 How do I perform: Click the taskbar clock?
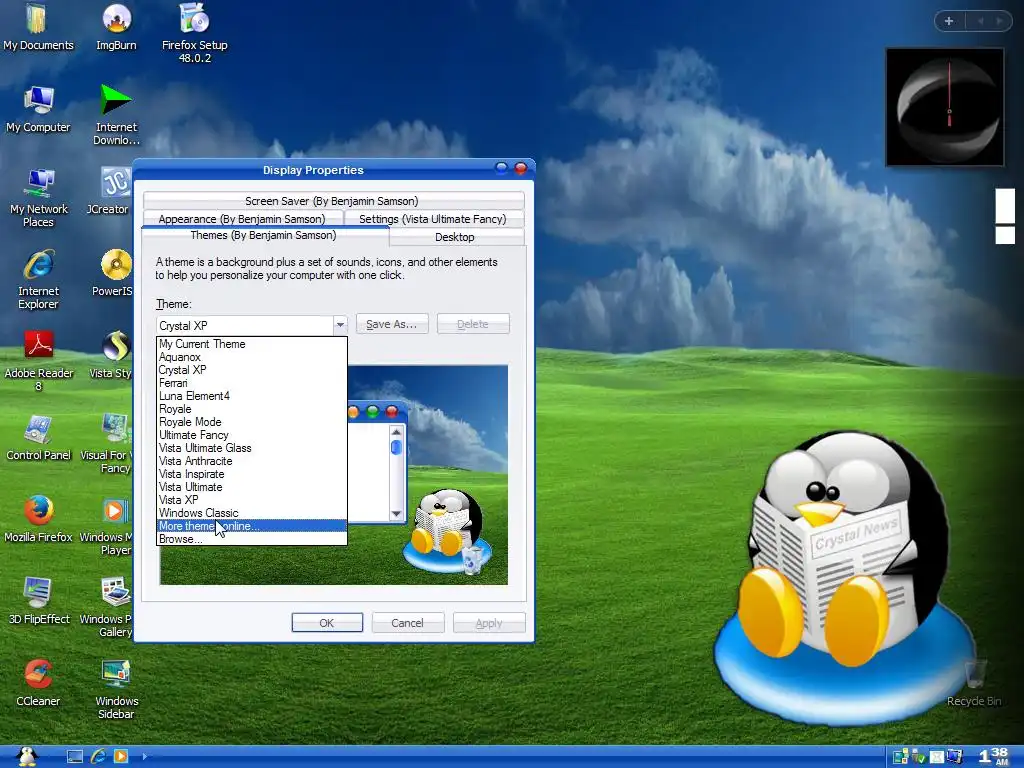(x=993, y=756)
